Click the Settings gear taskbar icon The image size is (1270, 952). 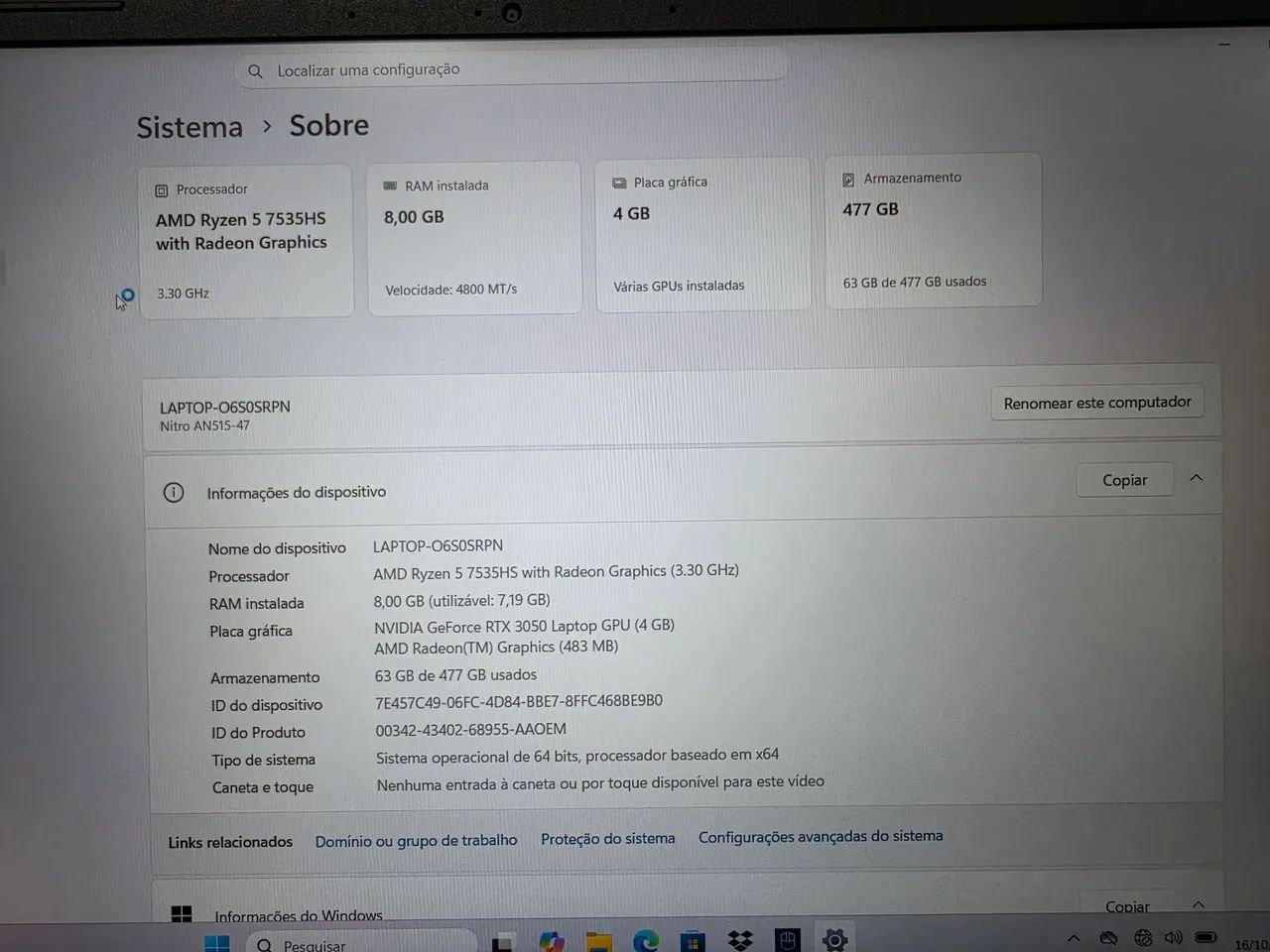(x=835, y=939)
